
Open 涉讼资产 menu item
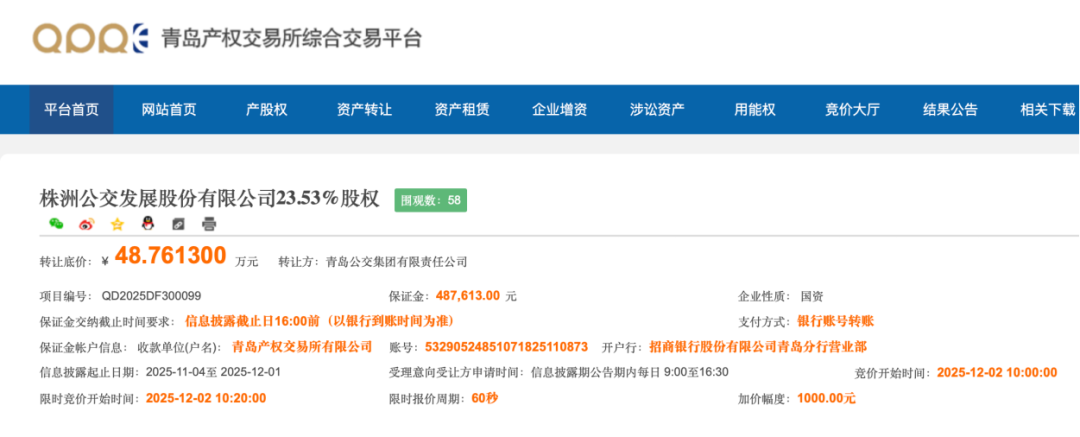click(x=657, y=109)
